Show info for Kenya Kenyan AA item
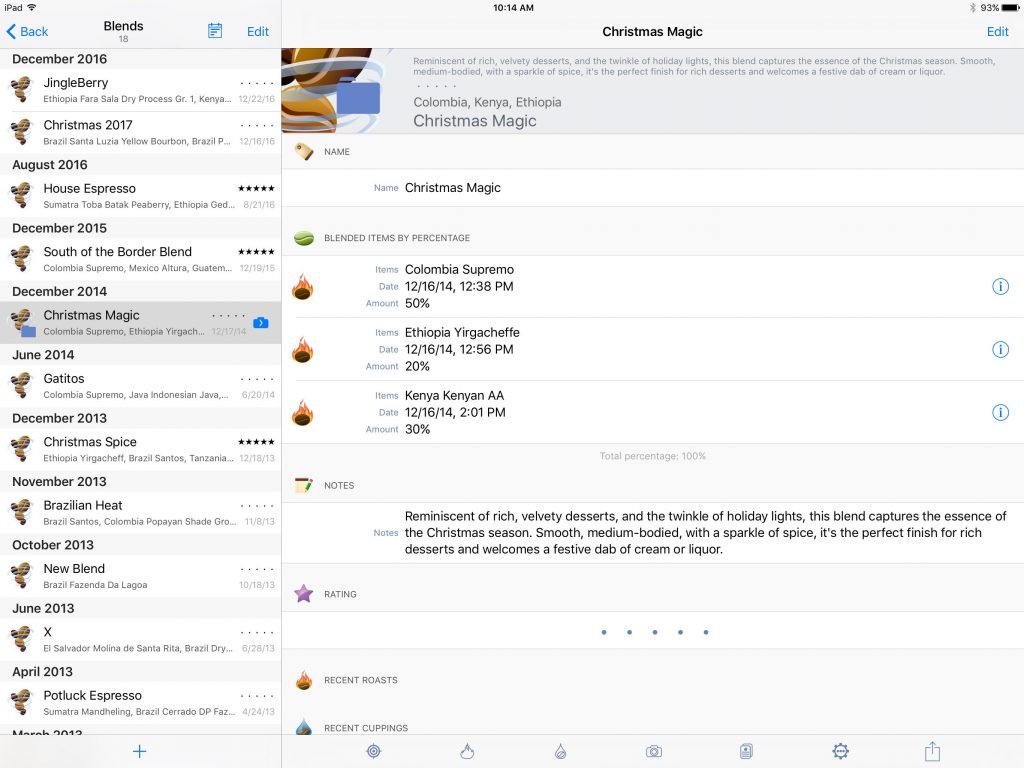Viewport: 1024px width, 768px height. tap(1000, 412)
